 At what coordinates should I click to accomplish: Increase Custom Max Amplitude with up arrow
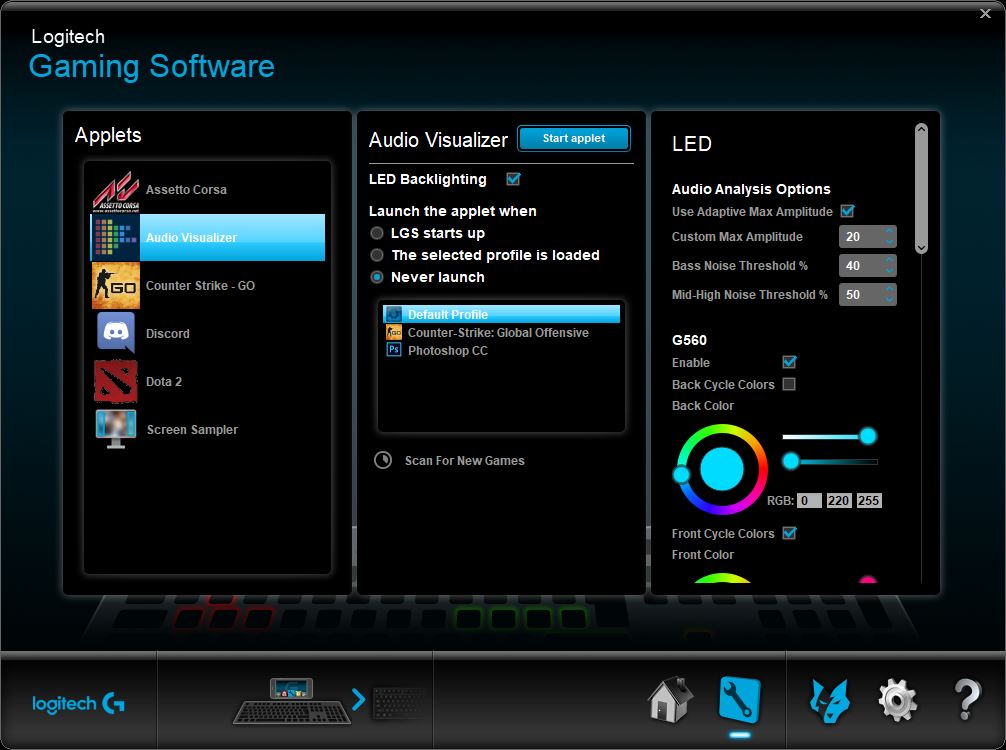click(889, 231)
